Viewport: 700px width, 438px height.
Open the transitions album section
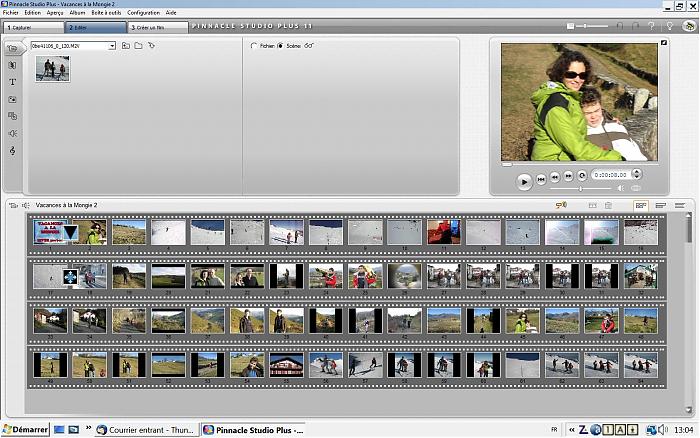12,65
